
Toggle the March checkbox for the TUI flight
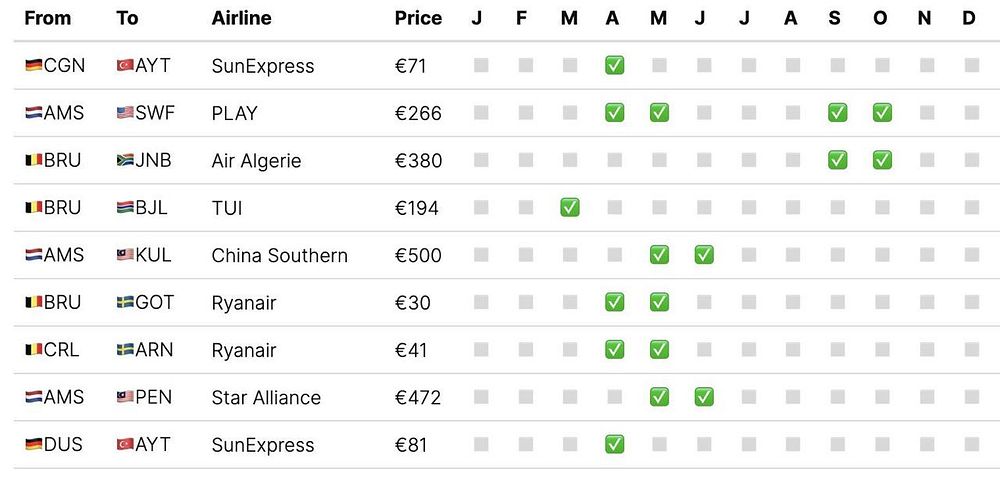pos(570,207)
